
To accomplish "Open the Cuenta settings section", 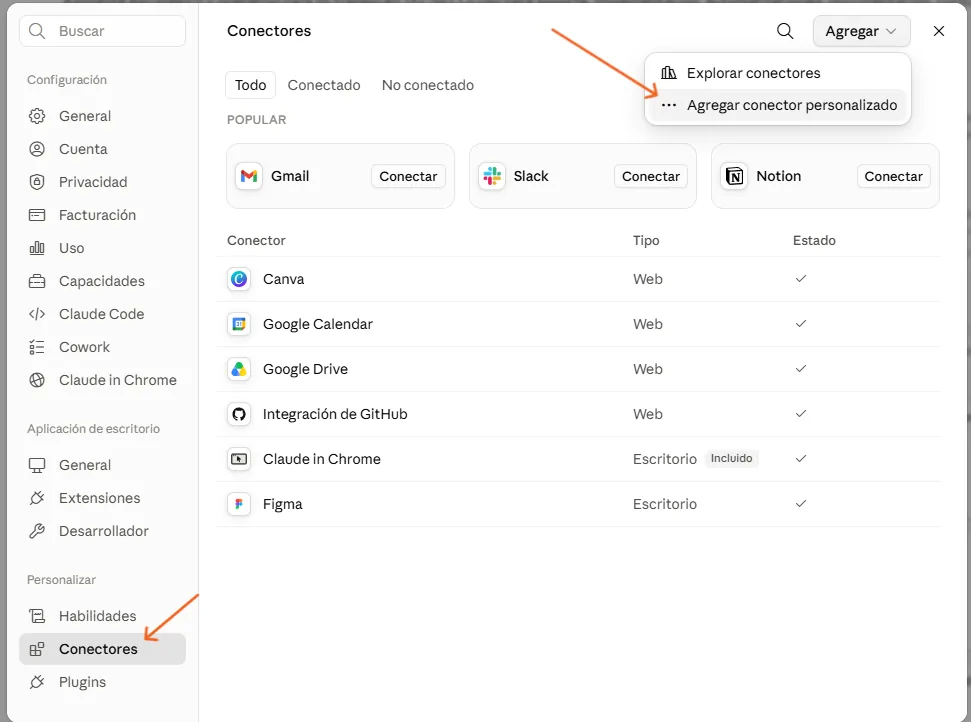I will point(102,149).
